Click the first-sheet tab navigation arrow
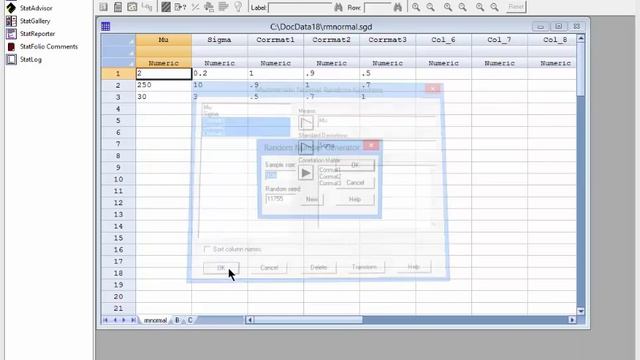 coord(106,320)
